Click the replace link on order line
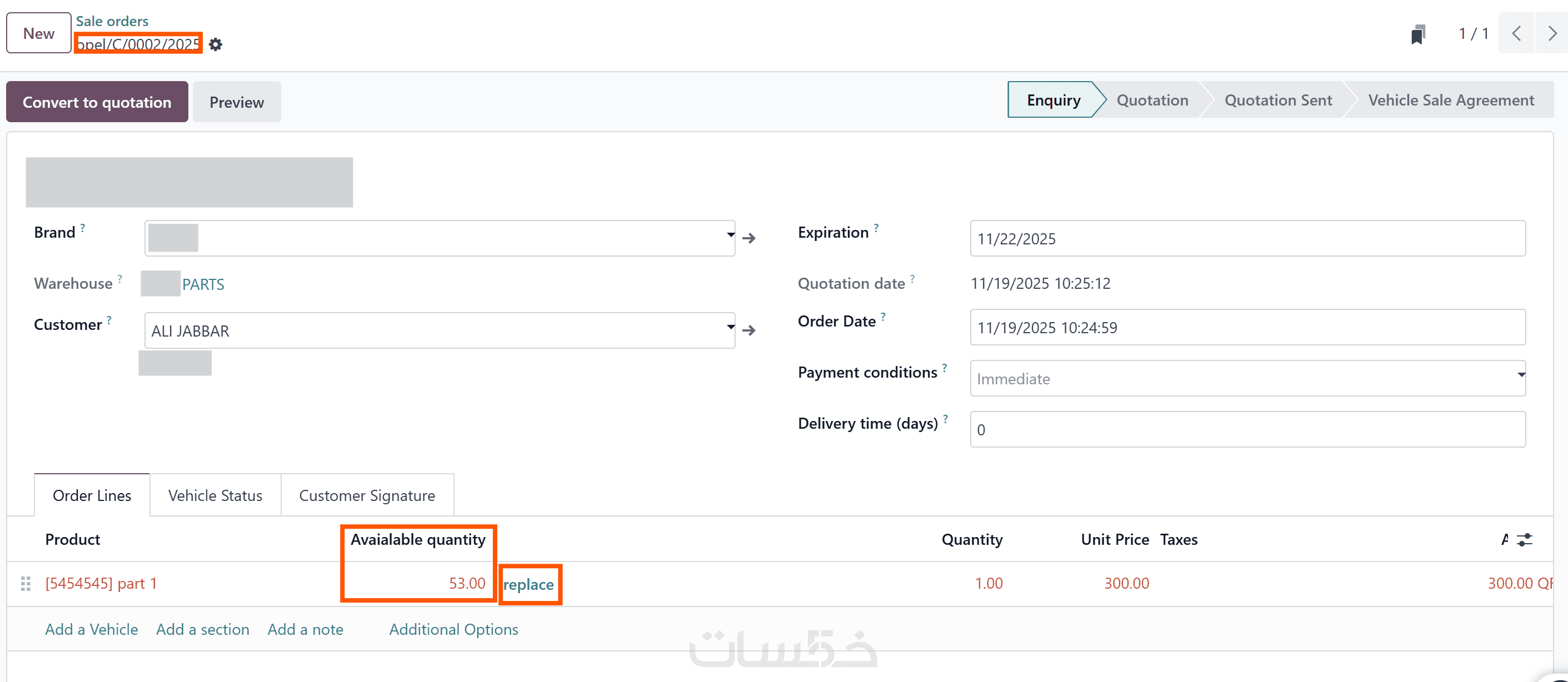The image size is (1568, 682). click(x=528, y=584)
